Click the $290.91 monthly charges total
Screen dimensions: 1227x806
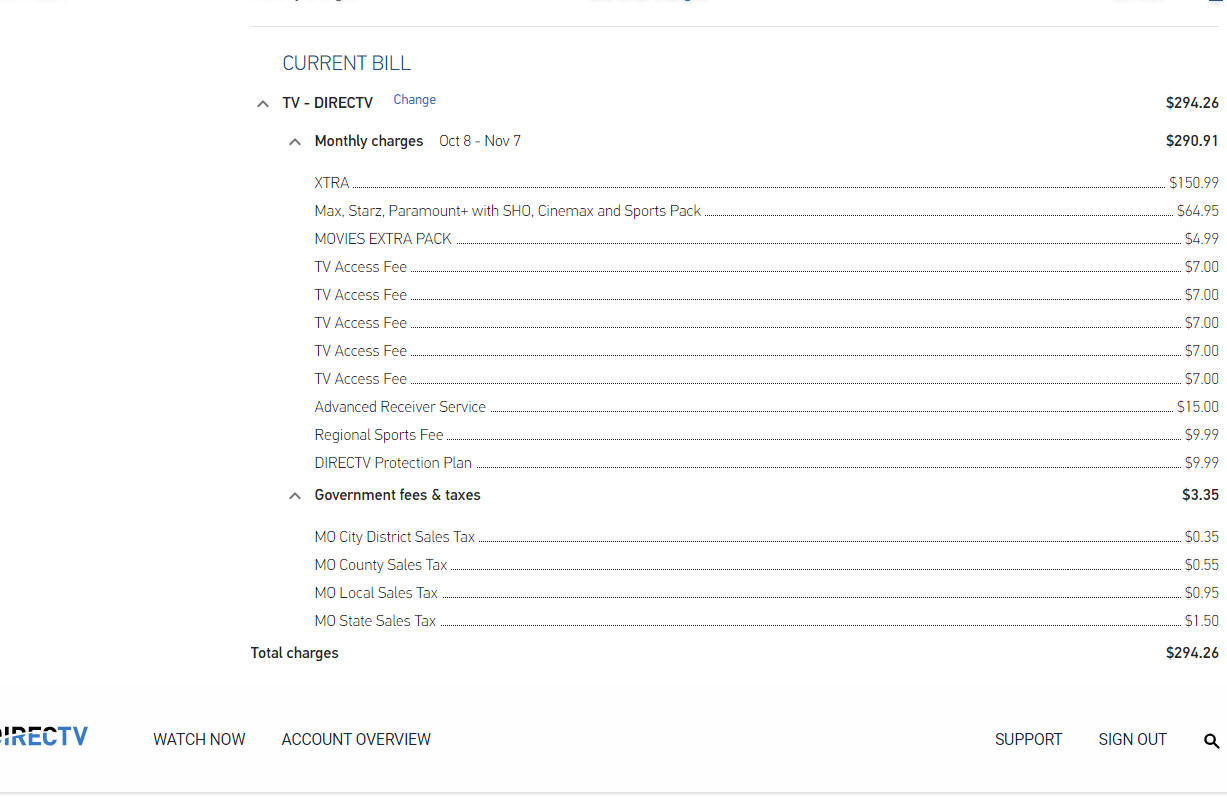click(x=1192, y=141)
